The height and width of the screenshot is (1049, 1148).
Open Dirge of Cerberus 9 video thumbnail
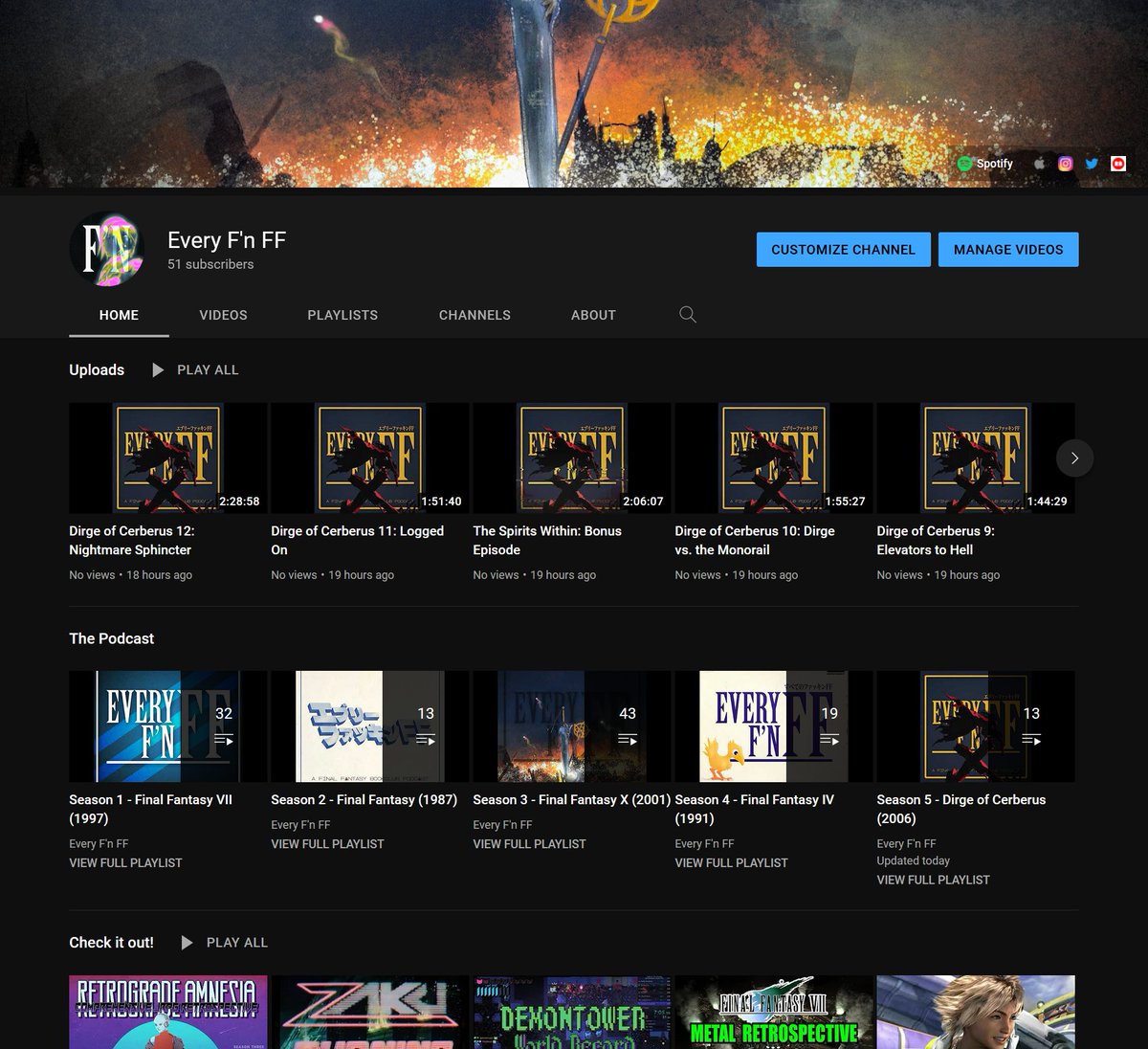[x=975, y=458]
